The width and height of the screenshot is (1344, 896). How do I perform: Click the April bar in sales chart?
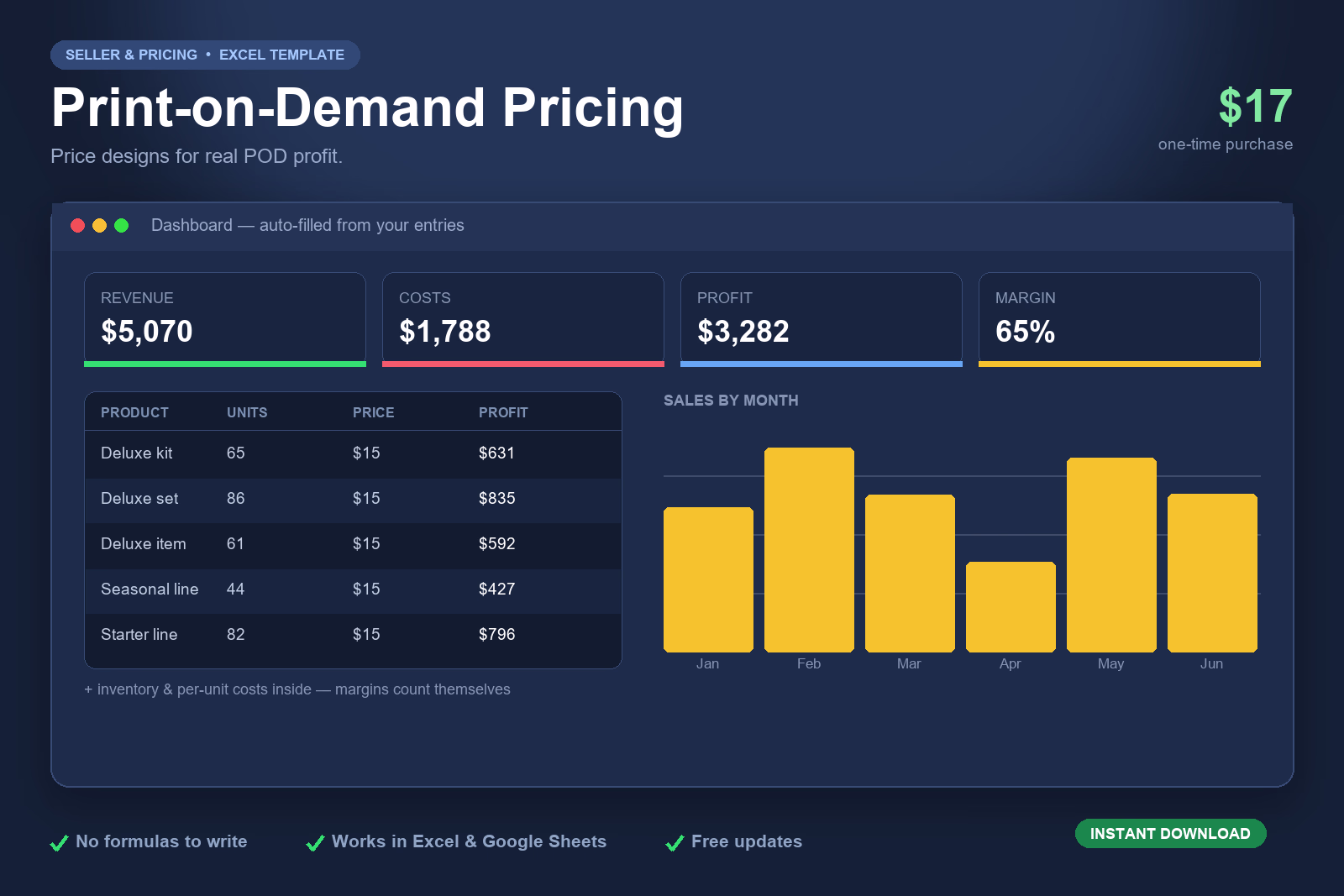(1011, 607)
